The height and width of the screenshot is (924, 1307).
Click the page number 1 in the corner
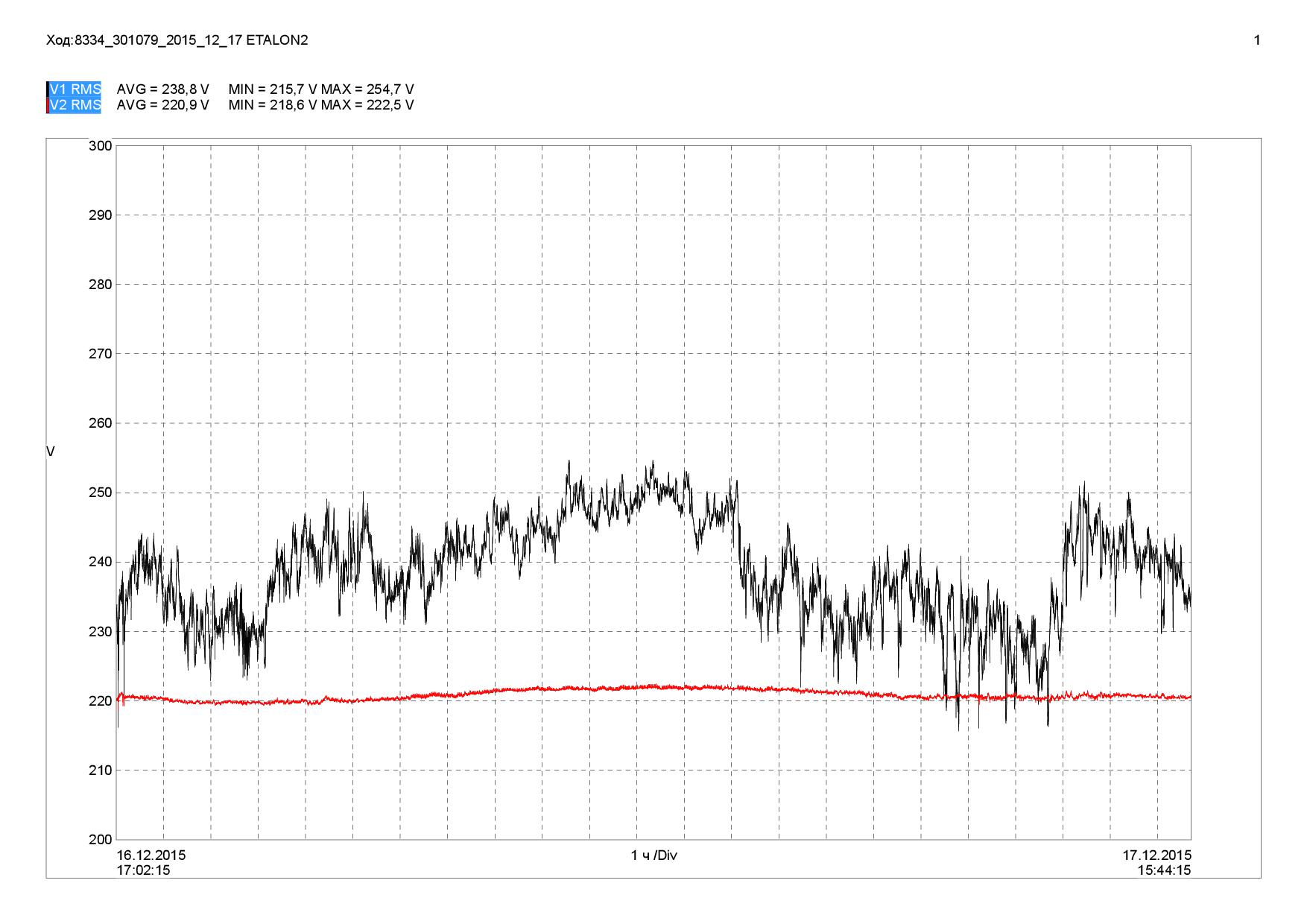pyautogui.click(x=1257, y=40)
